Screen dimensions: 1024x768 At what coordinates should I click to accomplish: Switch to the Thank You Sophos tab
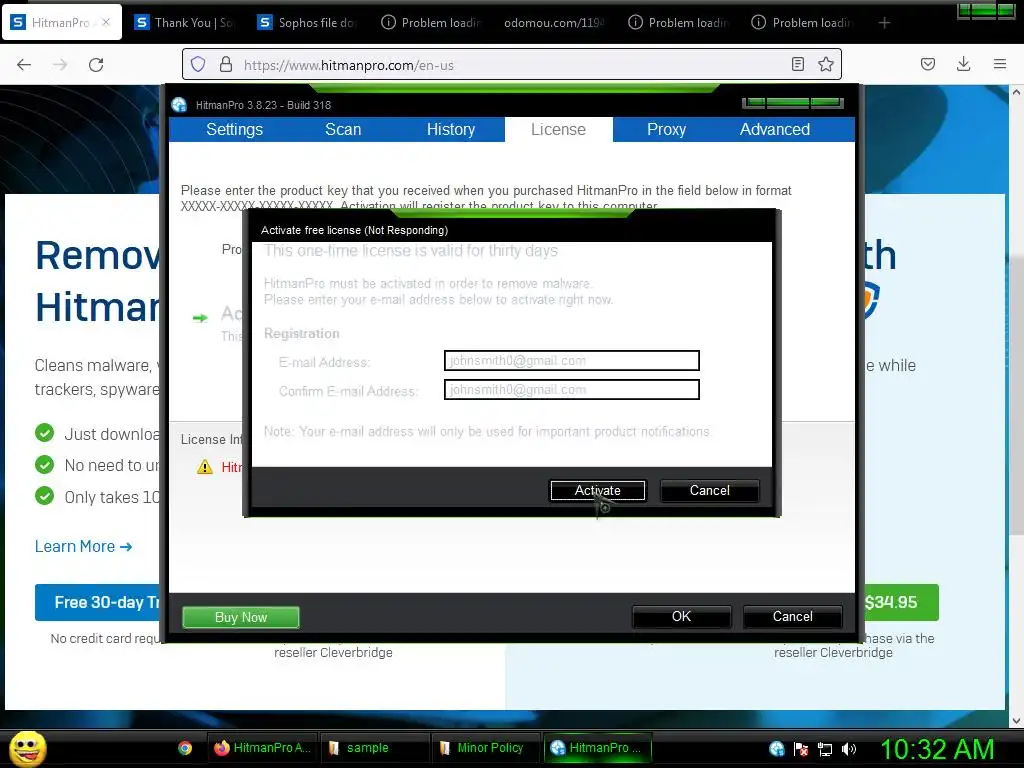pos(185,22)
